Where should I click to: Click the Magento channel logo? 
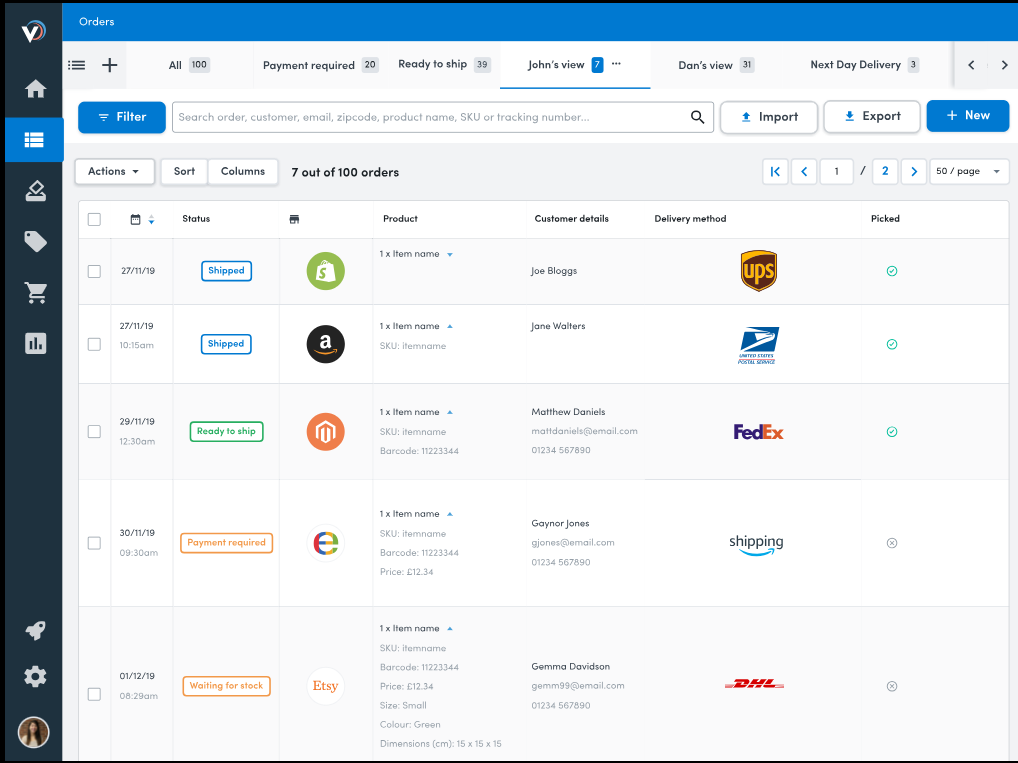click(325, 432)
